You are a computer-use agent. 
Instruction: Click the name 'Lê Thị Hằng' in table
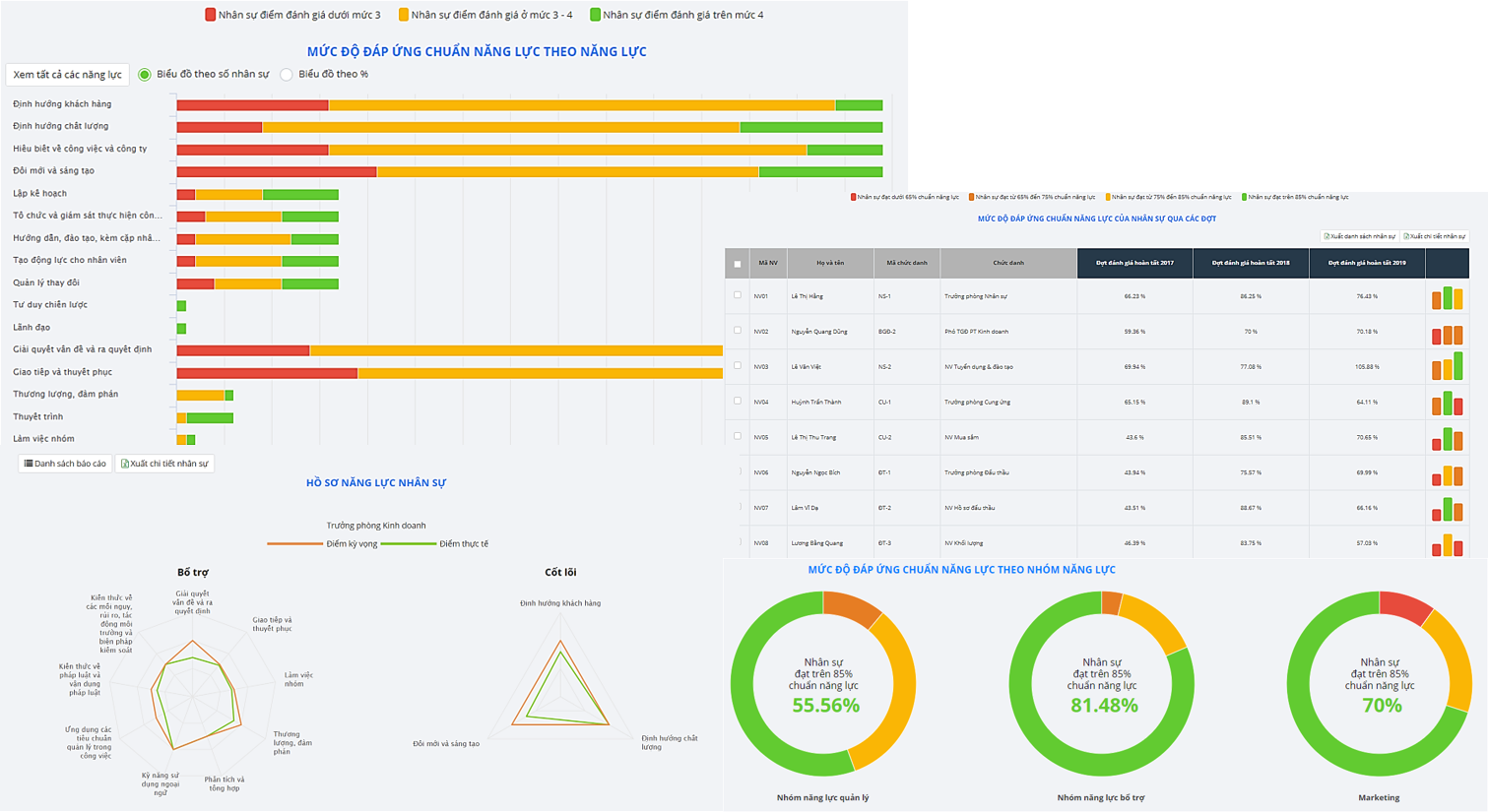[x=807, y=296]
